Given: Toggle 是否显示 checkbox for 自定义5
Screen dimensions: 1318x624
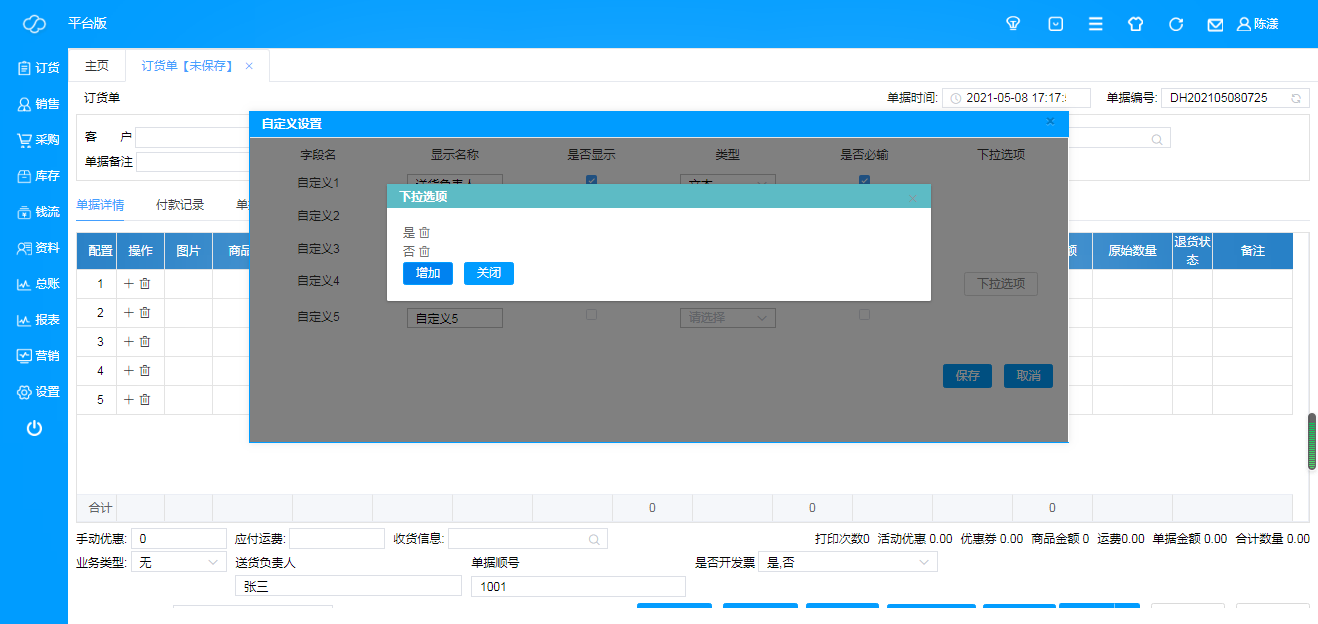Looking at the screenshot, I should click(591, 314).
